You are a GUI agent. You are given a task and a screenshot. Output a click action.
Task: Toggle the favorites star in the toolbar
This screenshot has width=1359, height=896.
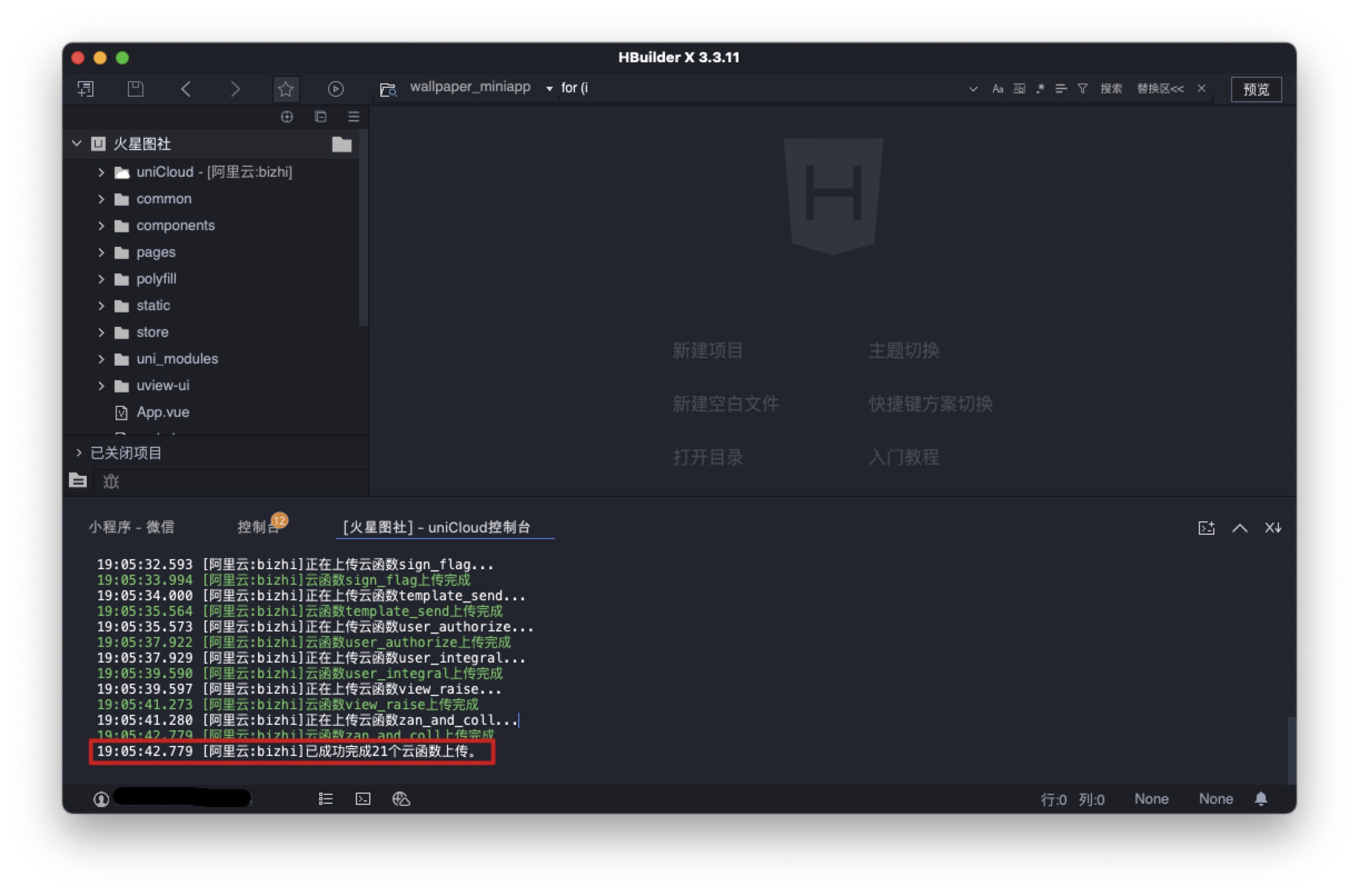(x=286, y=89)
